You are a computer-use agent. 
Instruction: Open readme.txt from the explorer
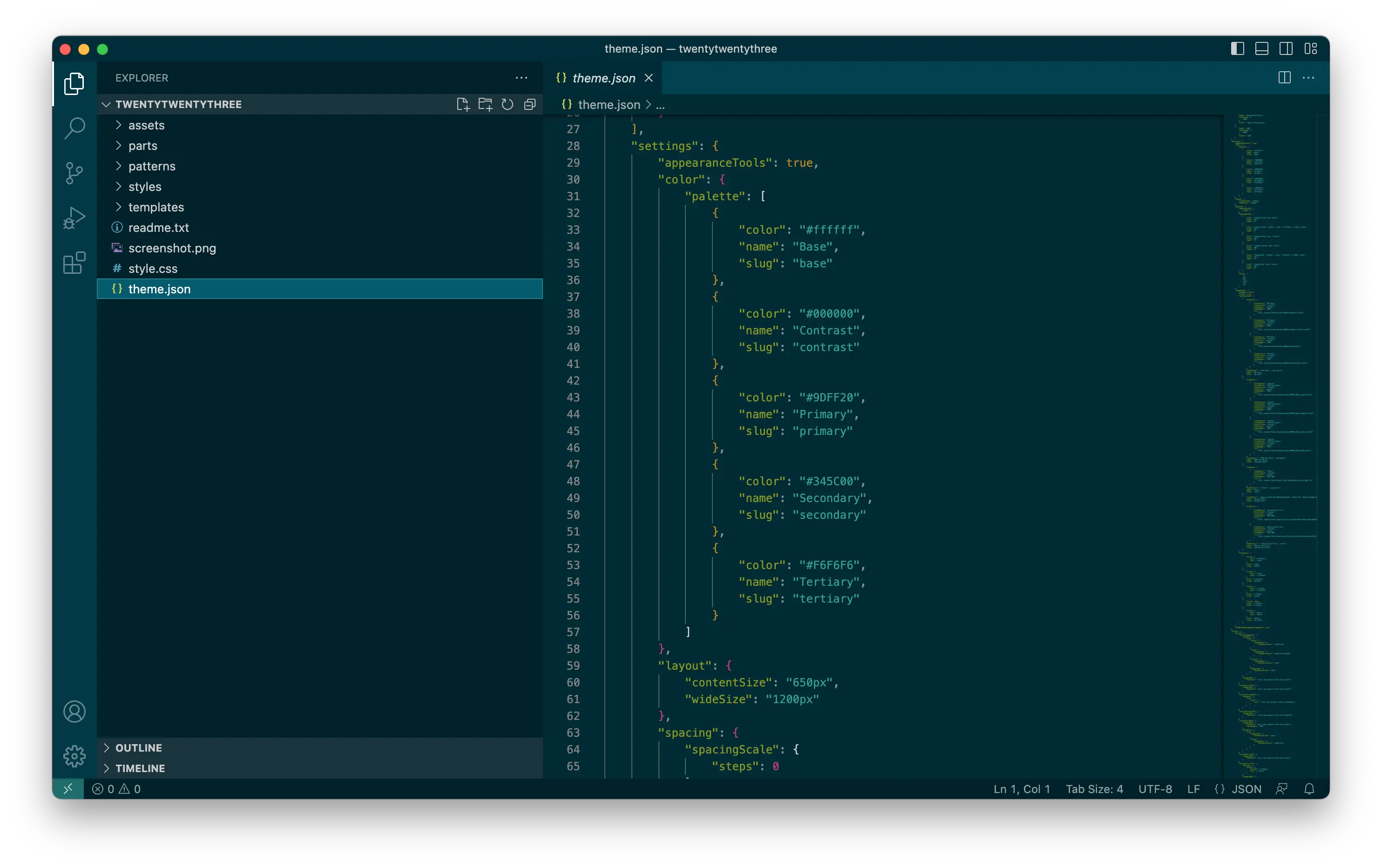point(320,228)
